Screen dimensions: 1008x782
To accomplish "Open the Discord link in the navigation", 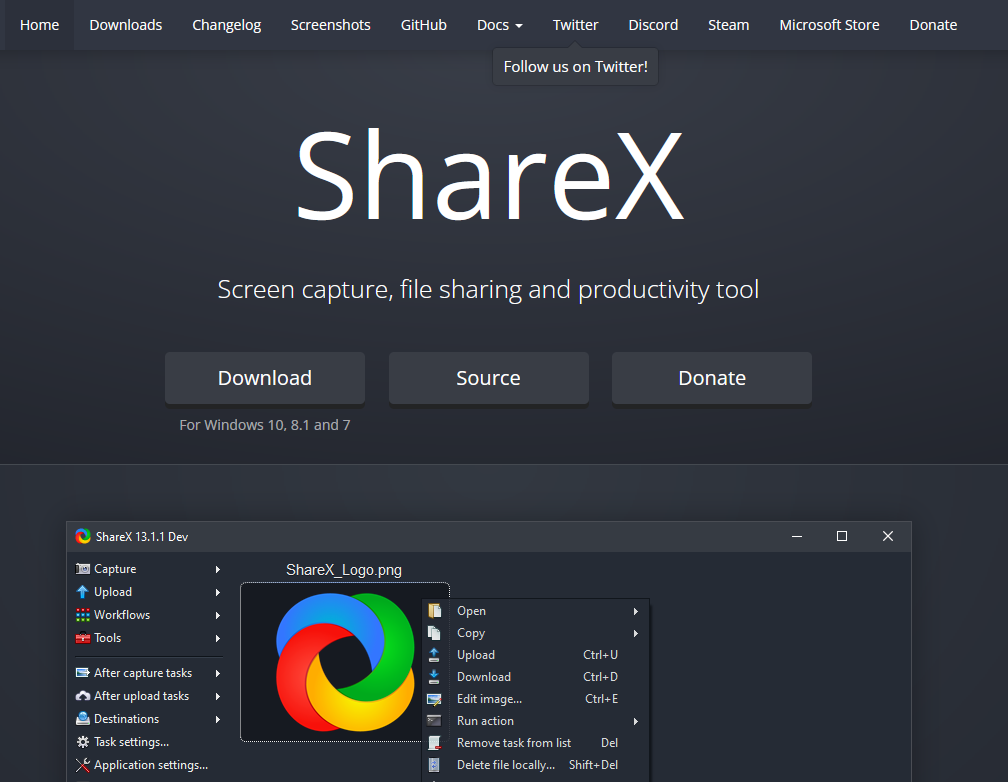I will pos(653,25).
